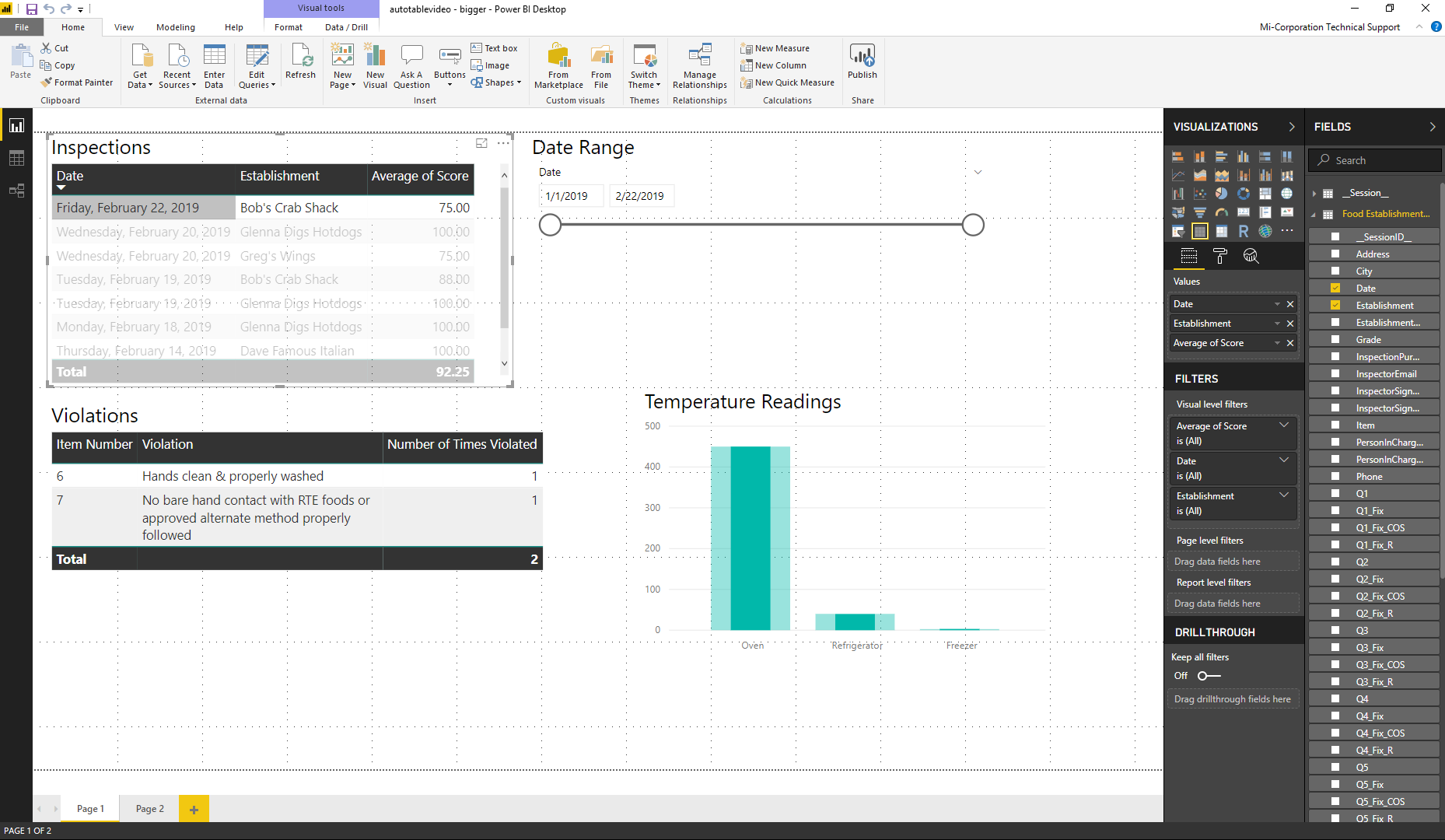The width and height of the screenshot is (1445, 840).
Task: Select the matrix visualization
Action: pyautogui.click(x=1221, y=231)
